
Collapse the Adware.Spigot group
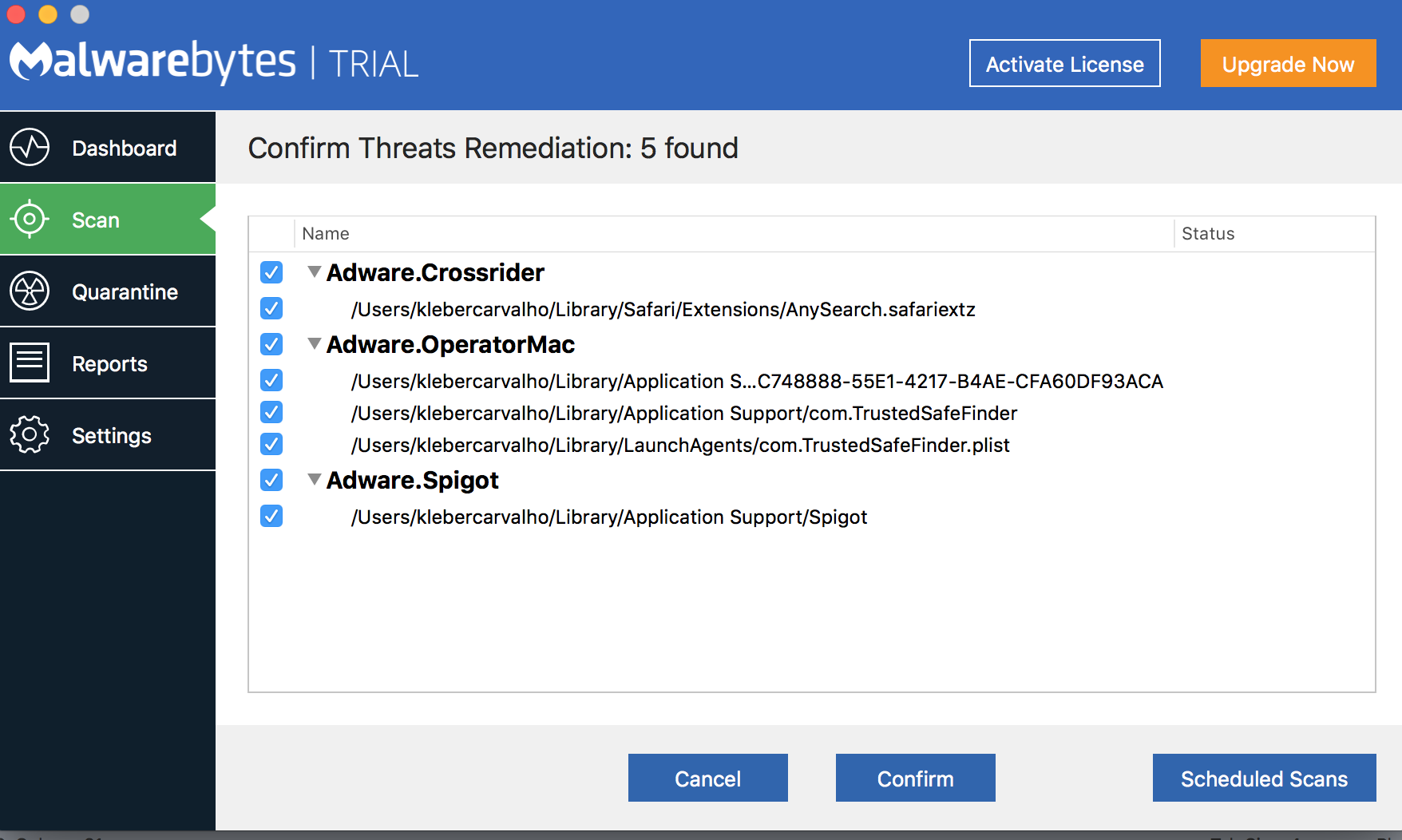click(x=315, y=480)
